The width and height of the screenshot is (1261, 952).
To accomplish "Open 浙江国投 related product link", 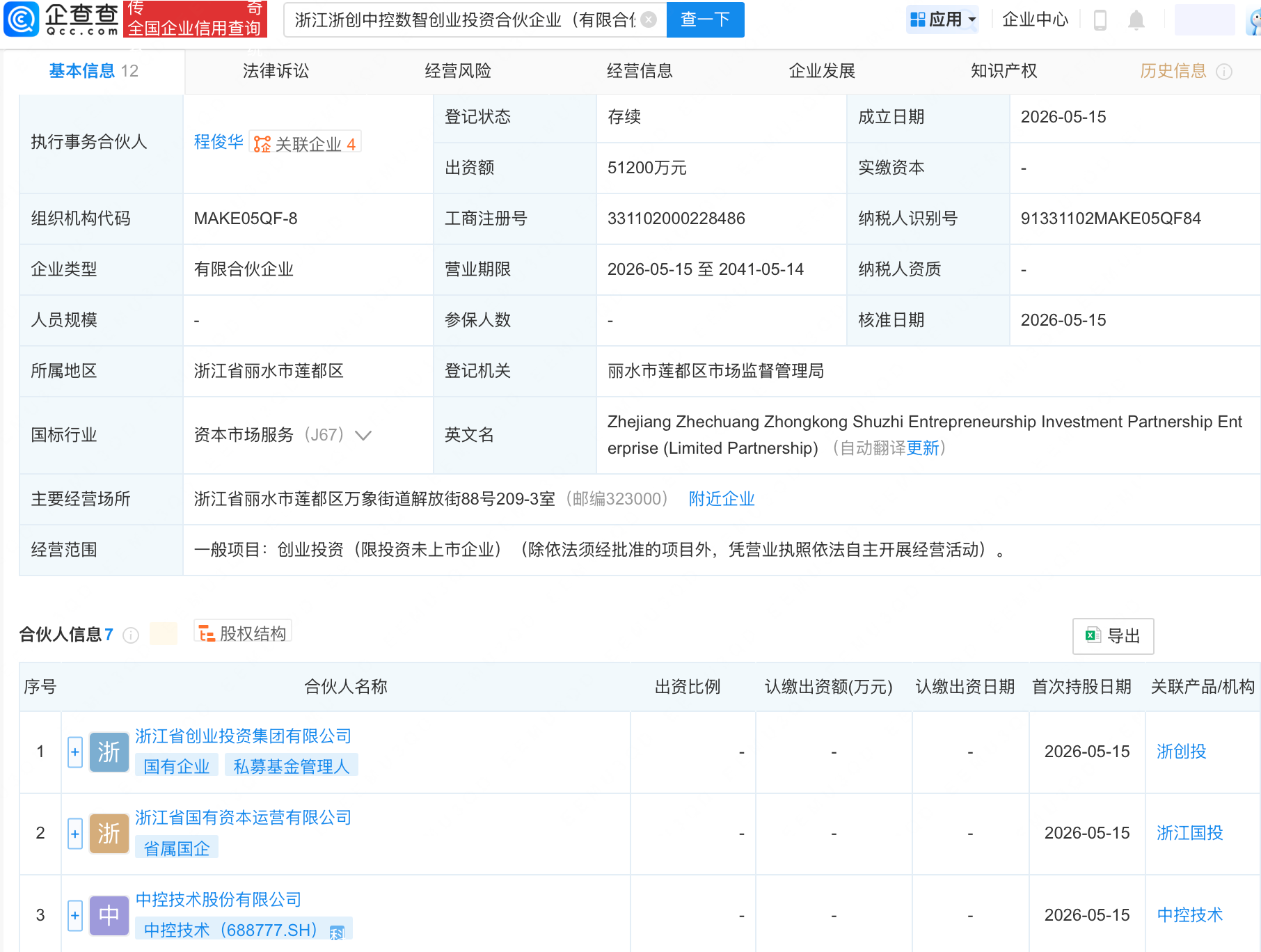I will (1190, 833).
